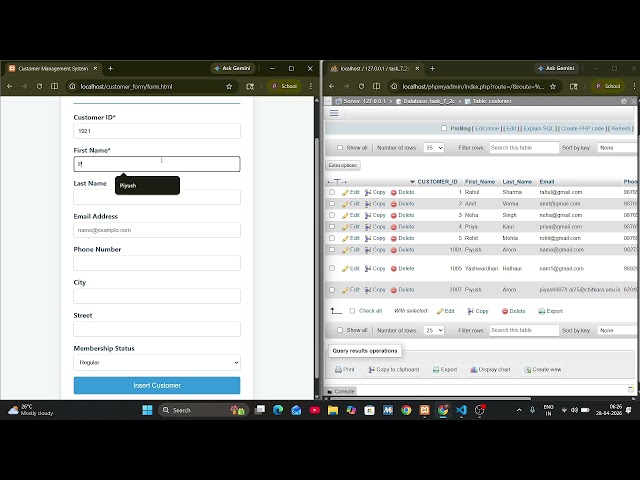Expand Extra options

(x=342, y=165)
